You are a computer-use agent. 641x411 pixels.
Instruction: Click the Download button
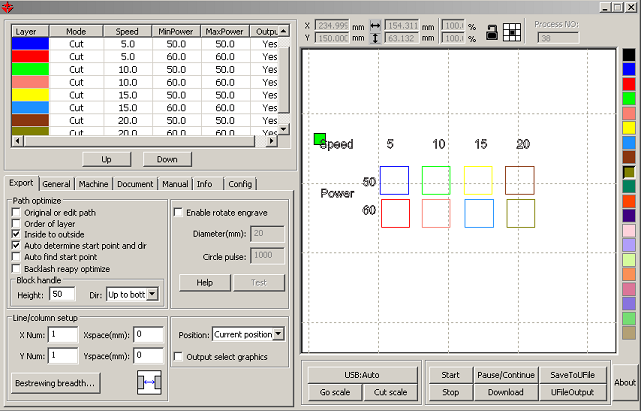pos(506,392)
